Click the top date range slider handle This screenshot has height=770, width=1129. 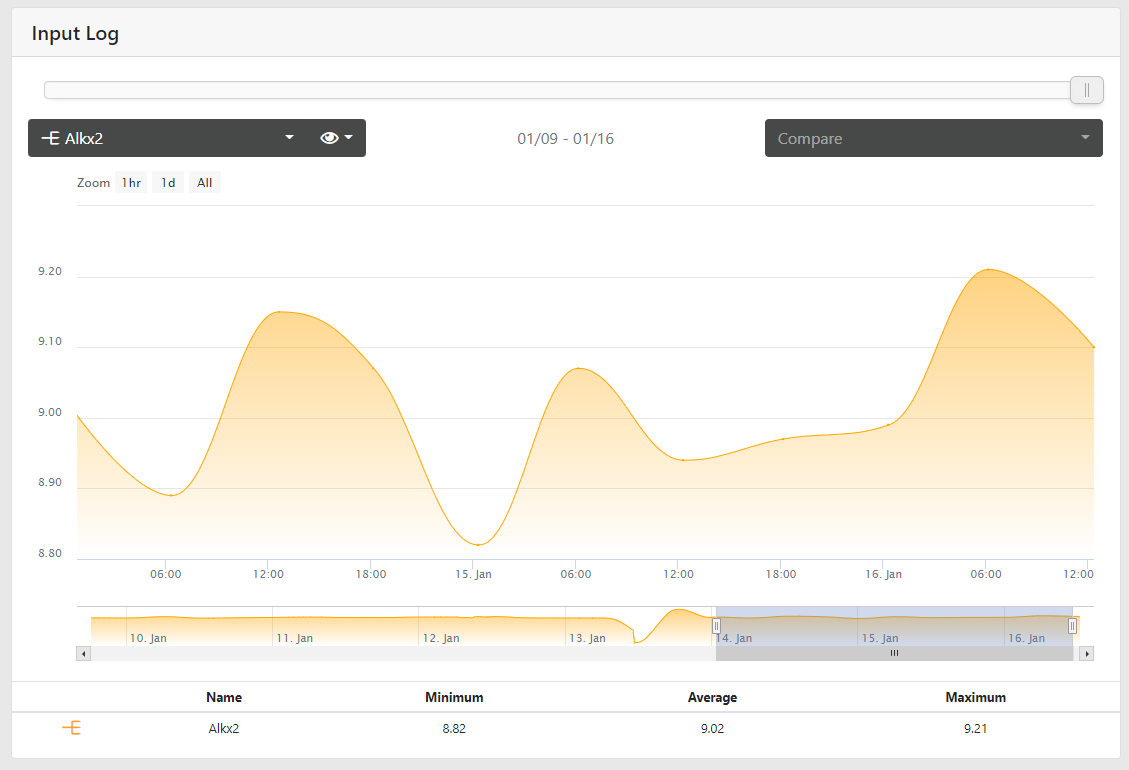[1087, 90]
